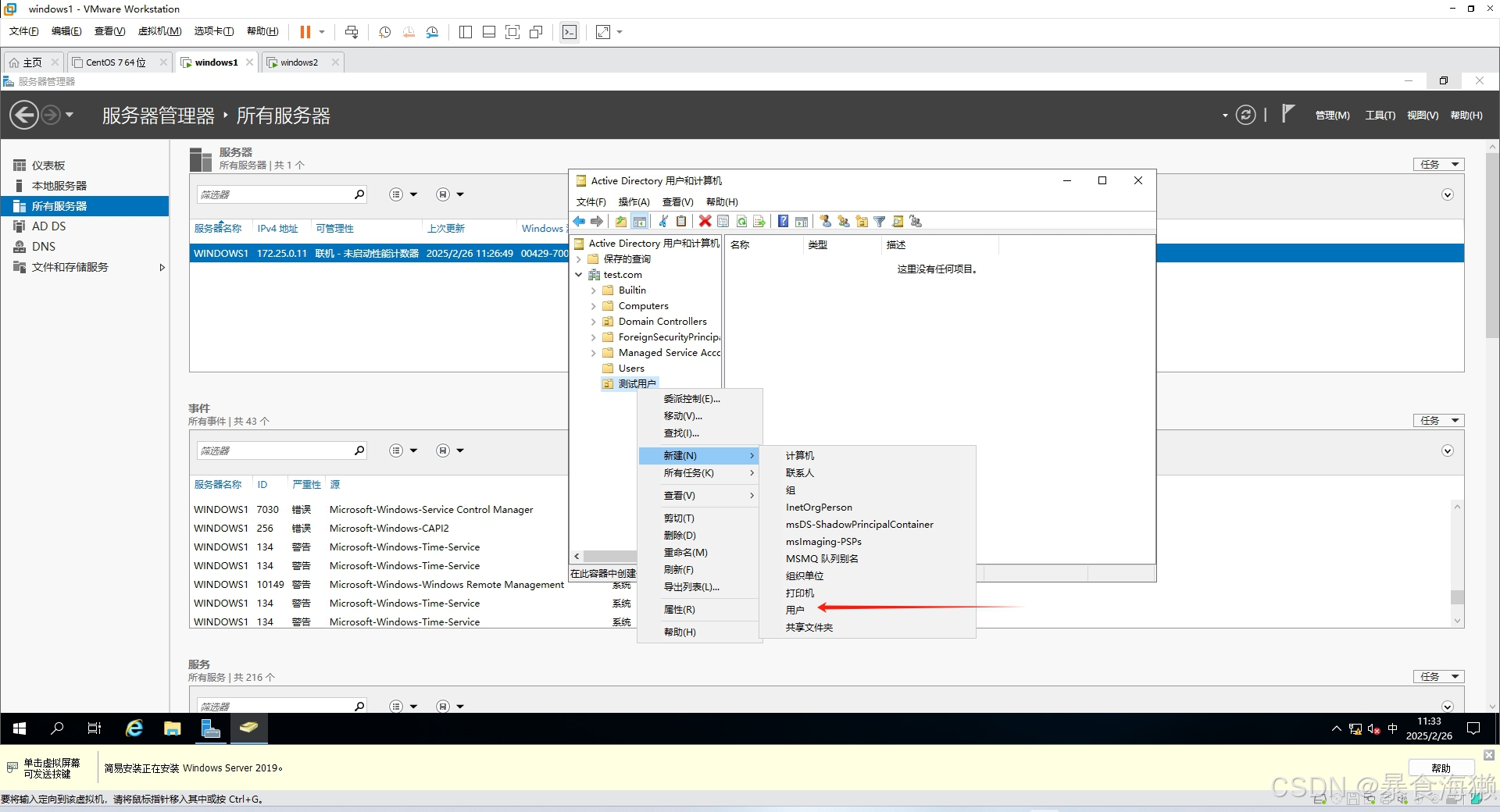Open File Explorer from the taskbar
This screenshot has height=812, width=1500.
click(x=173, y=728)
